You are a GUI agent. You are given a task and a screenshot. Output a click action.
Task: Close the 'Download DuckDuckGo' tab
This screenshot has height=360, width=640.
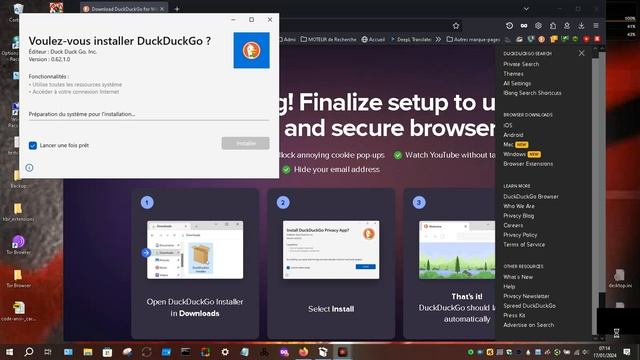pyautogui.click(x=162, y=9)
